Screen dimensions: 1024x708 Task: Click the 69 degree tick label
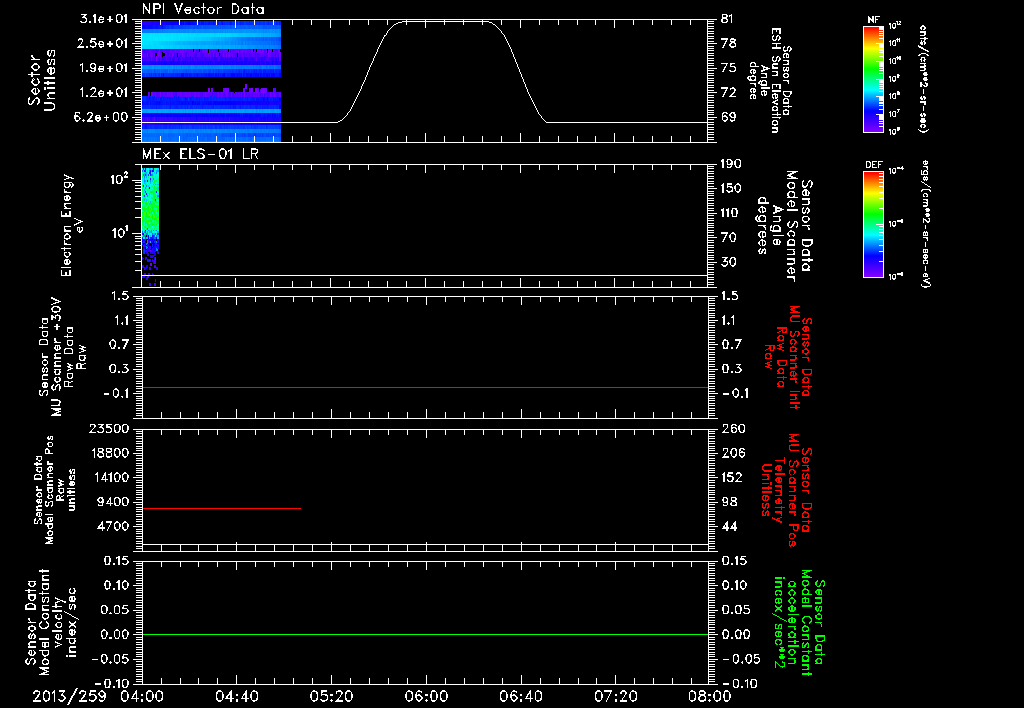[728, 117]
